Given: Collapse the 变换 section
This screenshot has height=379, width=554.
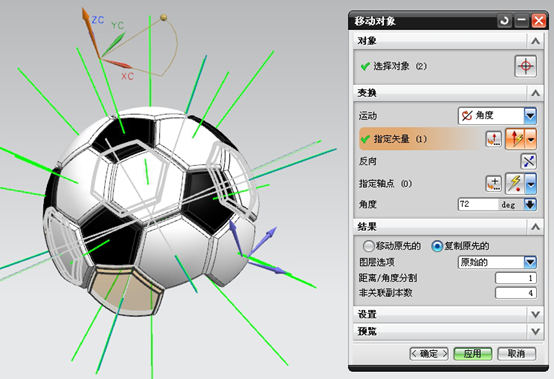Looking at the screenshot, I should (x=535, y=93).
